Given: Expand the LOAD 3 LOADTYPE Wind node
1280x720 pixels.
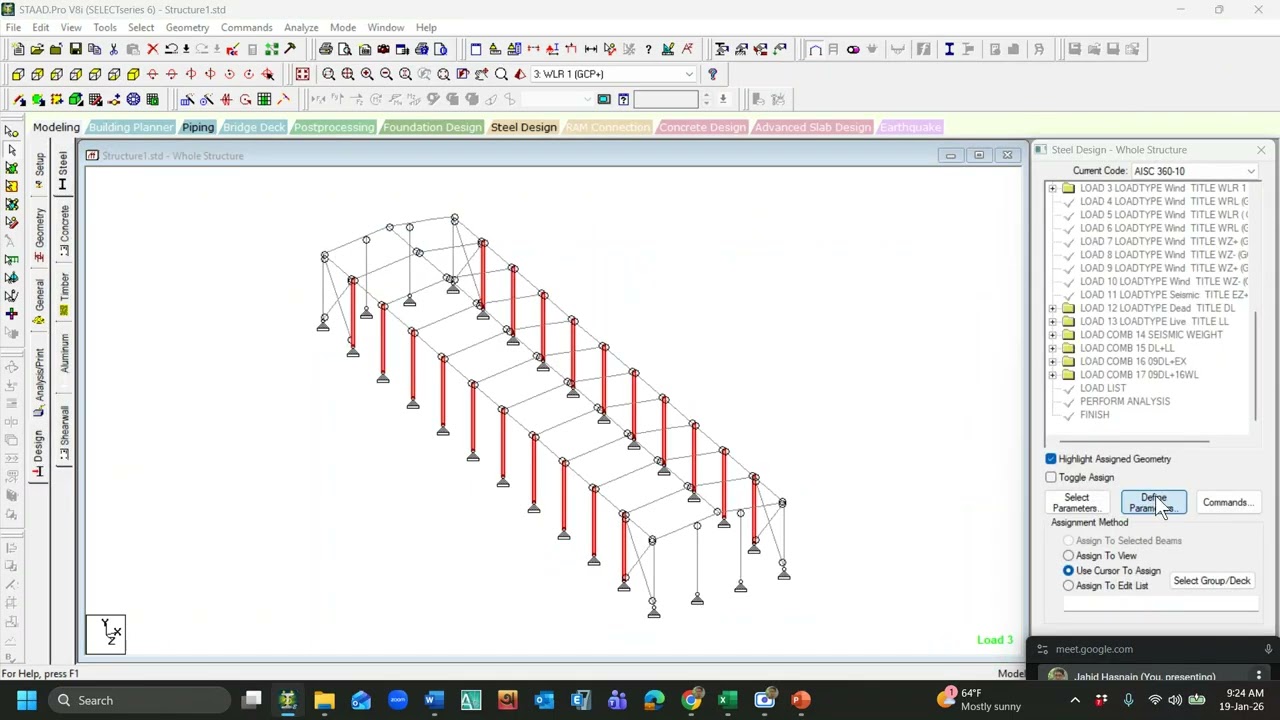Looking at the screenshot, I should [x=1052, y=188].
